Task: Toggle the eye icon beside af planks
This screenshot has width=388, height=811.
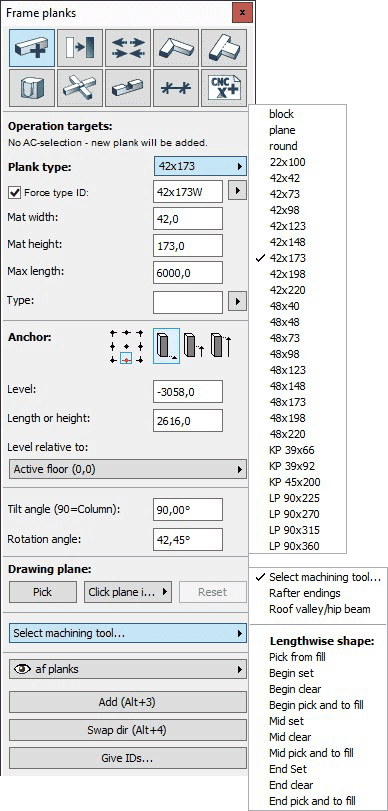Action: [x=22, y=669]
